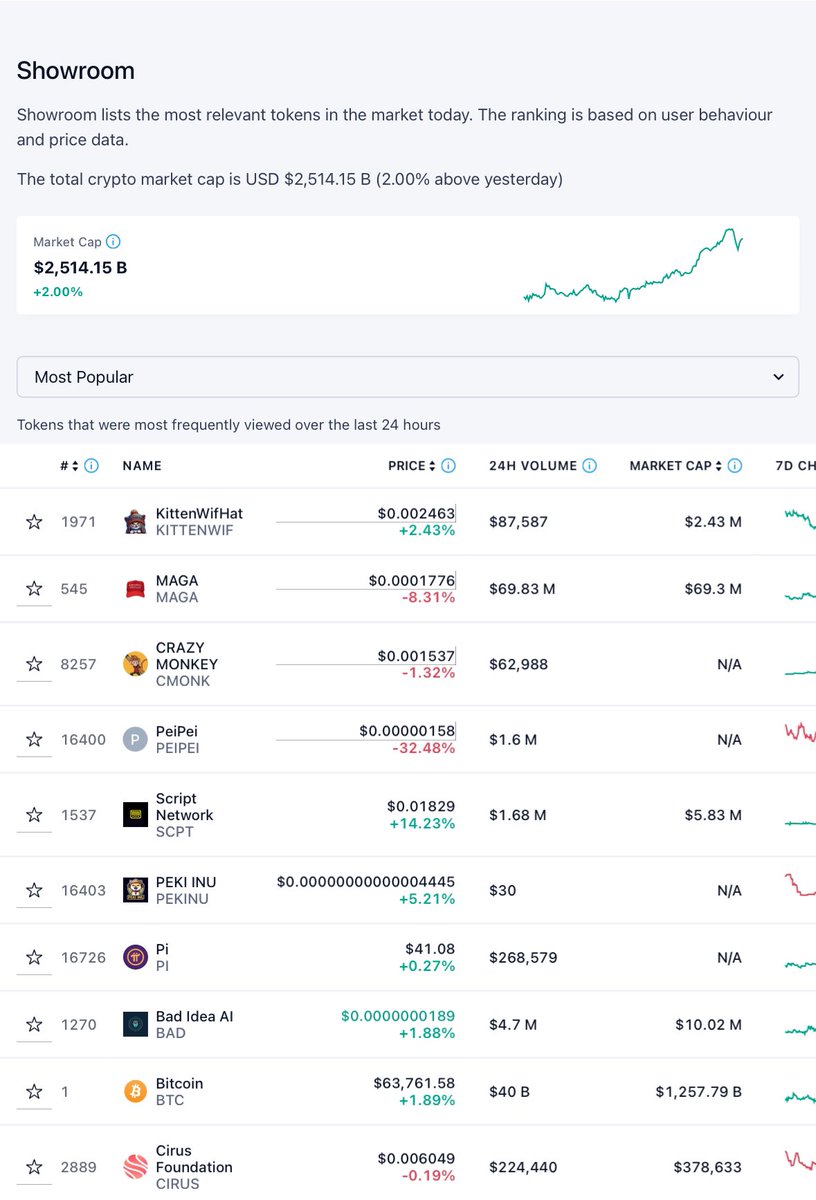Click the 7D chart column header
Viewport: 816px width, 1200px height.
[x=796, y=466]
